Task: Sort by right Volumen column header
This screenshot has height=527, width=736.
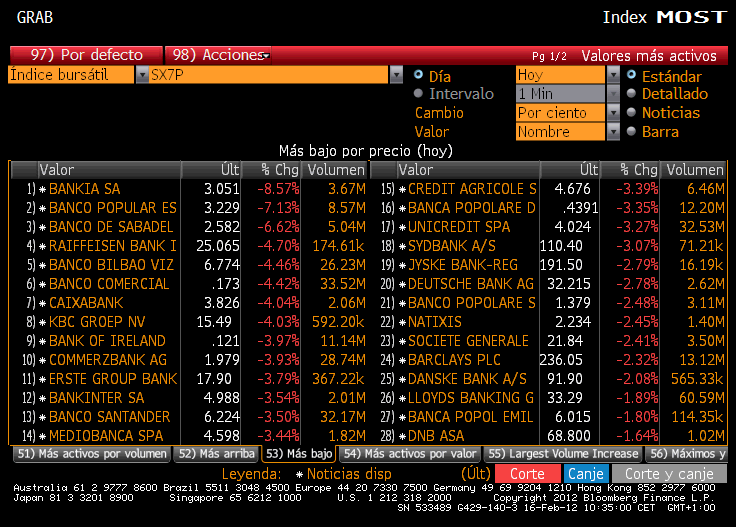Action: click(694, 170)
